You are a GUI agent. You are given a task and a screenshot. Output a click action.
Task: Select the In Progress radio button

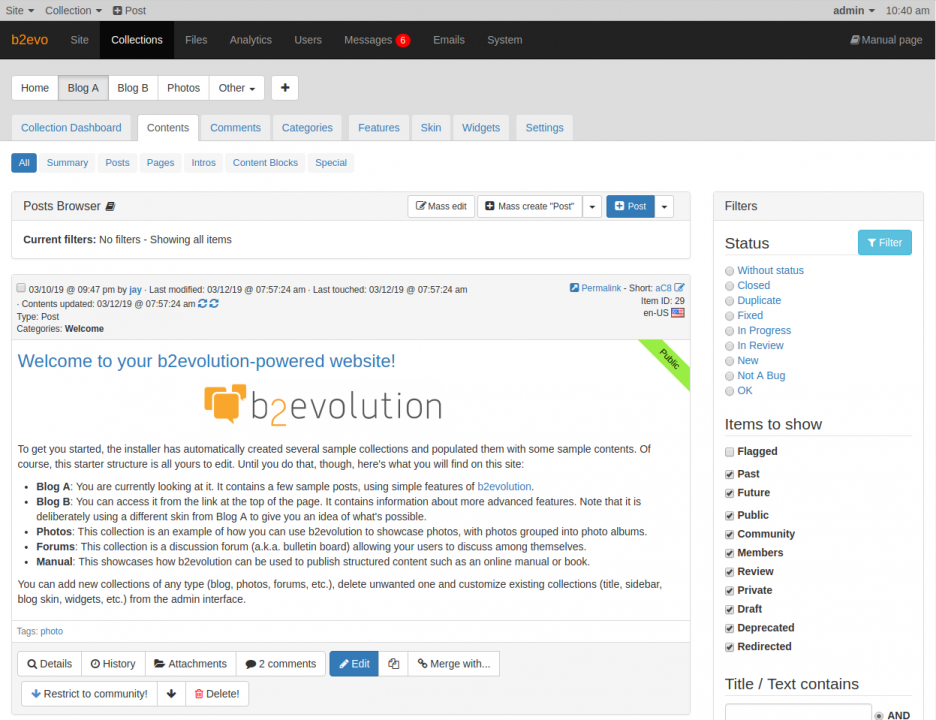729,331
